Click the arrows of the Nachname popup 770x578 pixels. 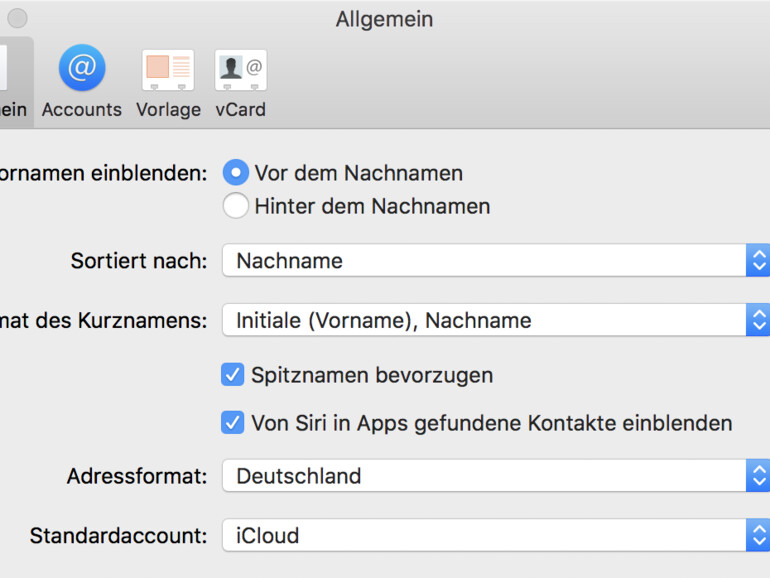pos(758,261)
